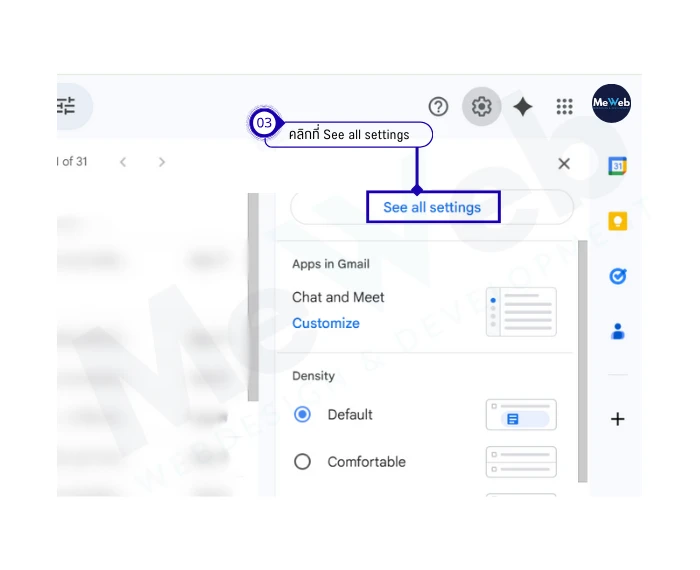Select Comfortable density radio button
700x570 pixels.
click(303, 461)
